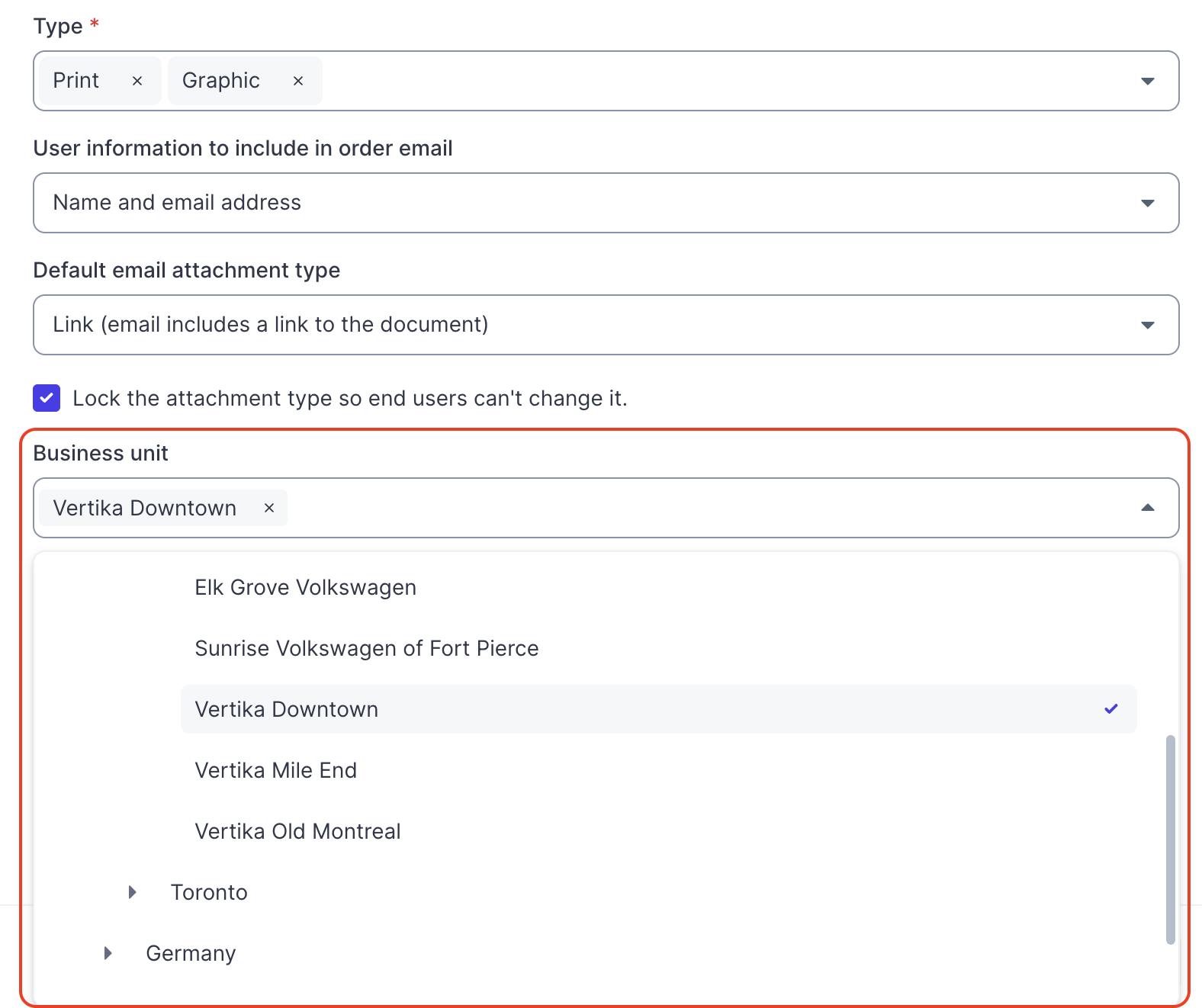Click the Graphic tag label
Image resolution: width=1202 pixels, height=1008 pixels.
coord(221,81)
